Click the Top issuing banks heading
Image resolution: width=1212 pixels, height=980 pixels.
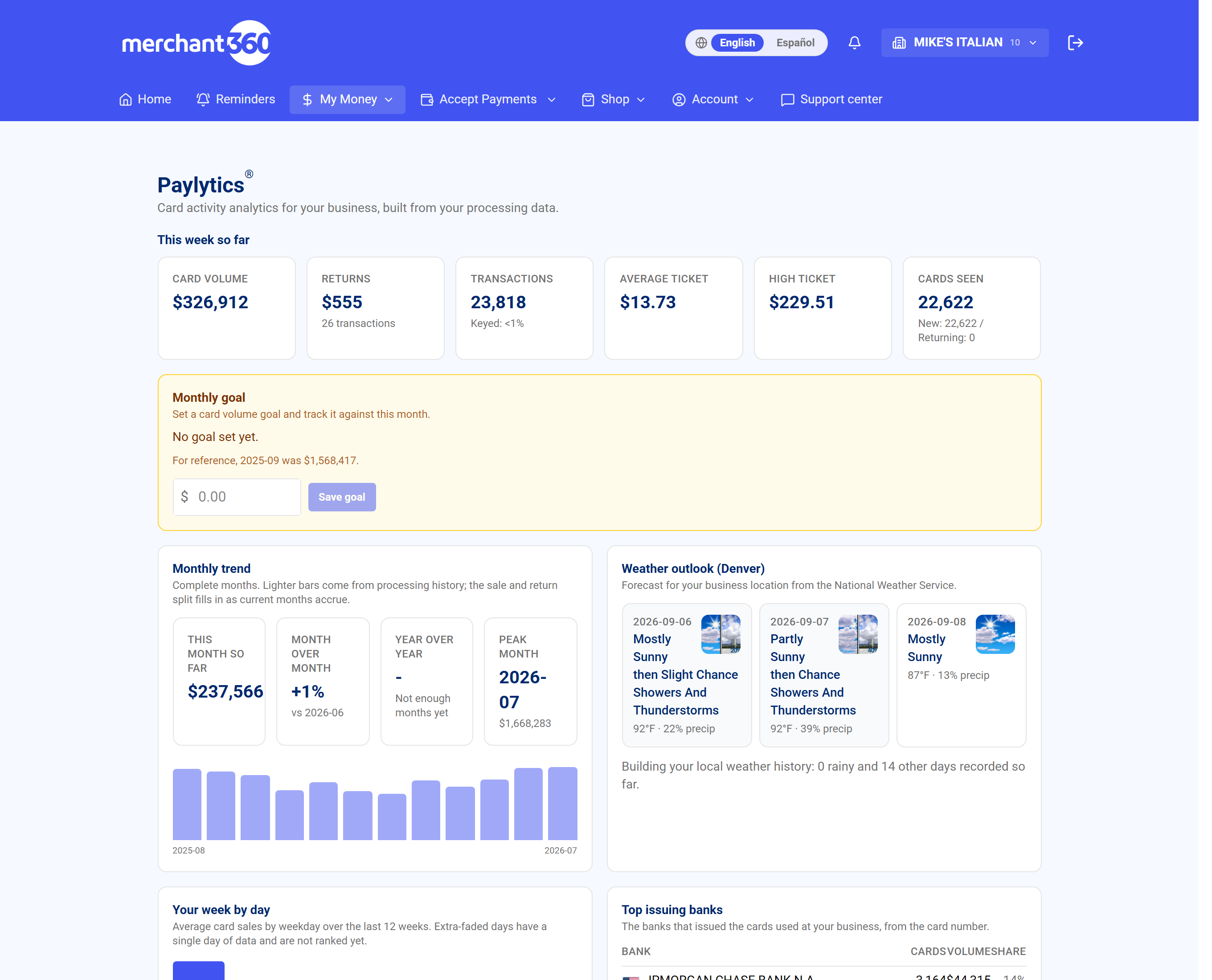[672, 910]
